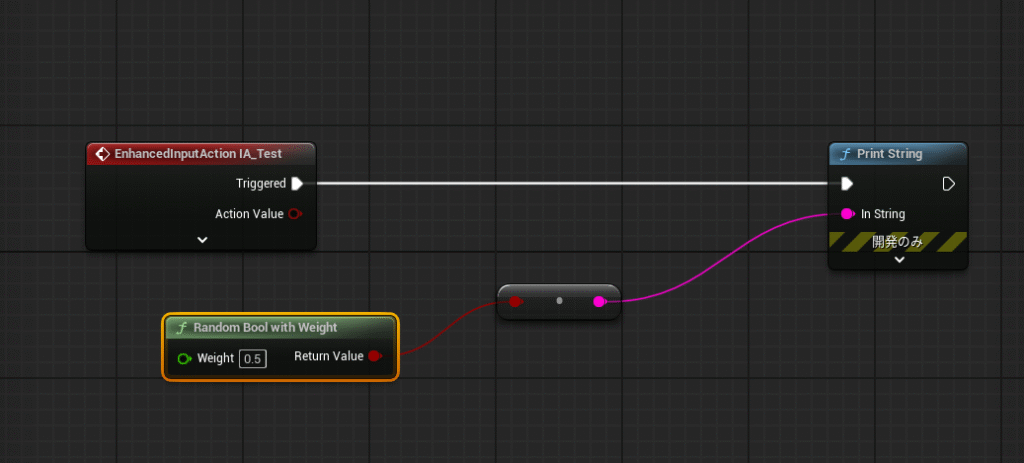Click the event diamond icon on IA_Test
The image size is (1024, 463).
click(x=102, y=154)
